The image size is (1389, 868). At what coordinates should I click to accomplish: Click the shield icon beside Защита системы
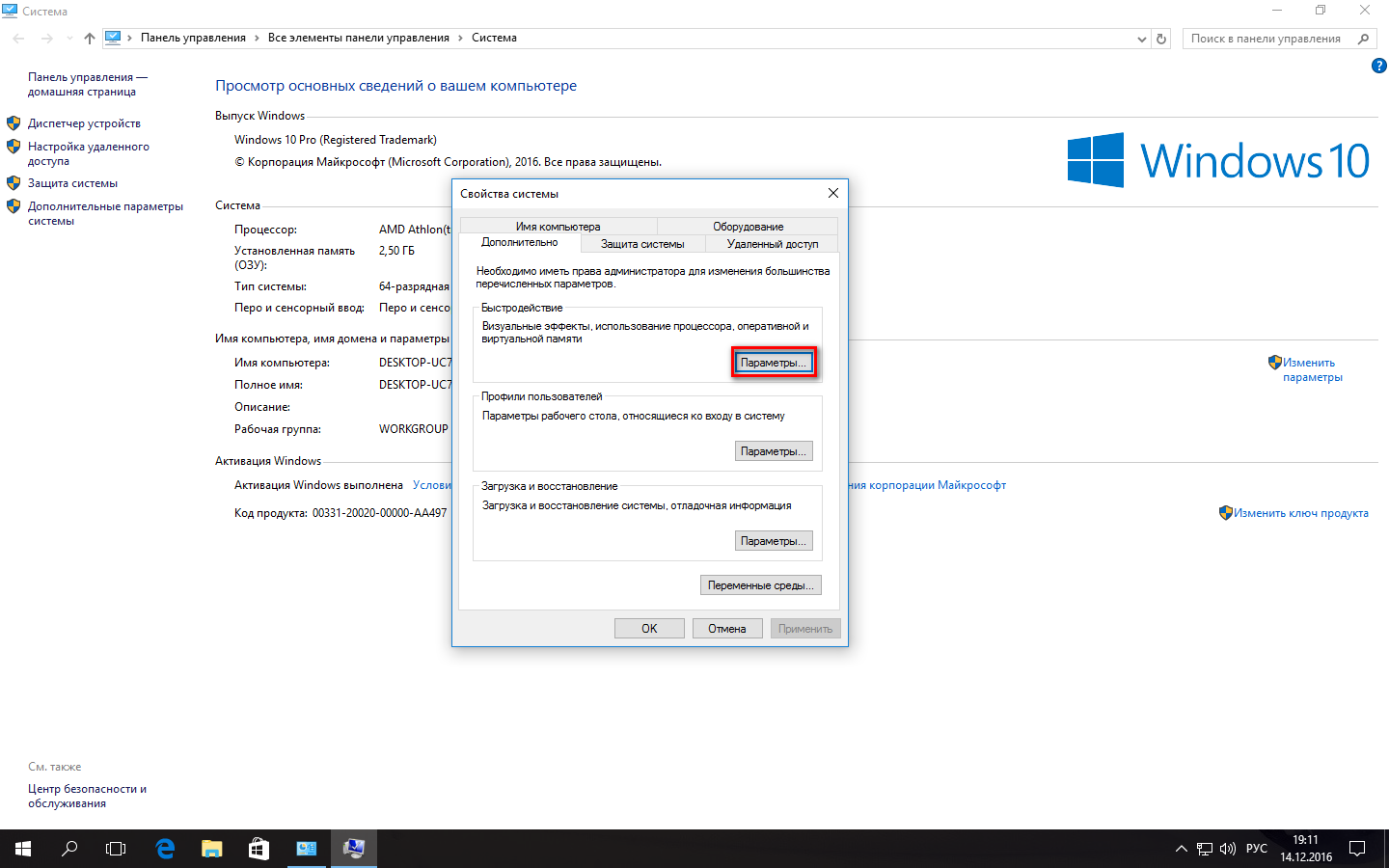coord(14,182)
